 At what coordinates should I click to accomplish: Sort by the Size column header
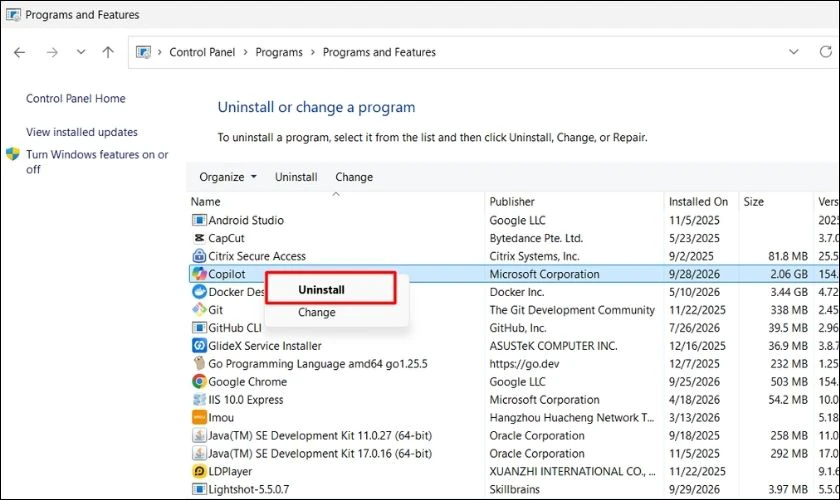pyautogui.click(x=753, y=202)
